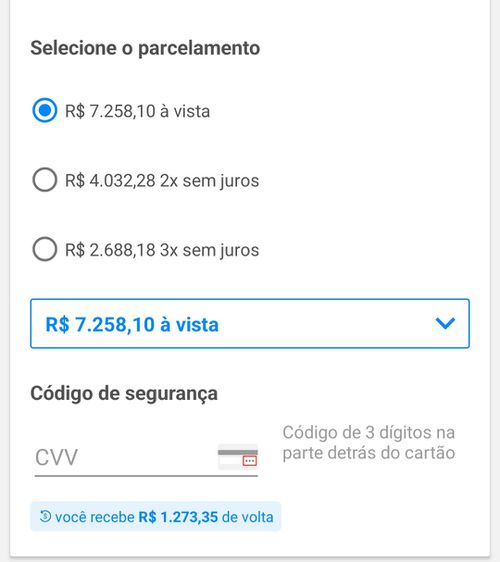
Task: Click the red CVV box on card icon
Action: (x=249, y=461)
